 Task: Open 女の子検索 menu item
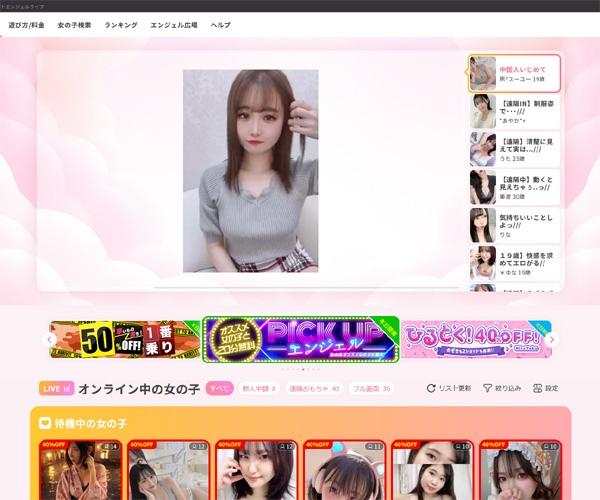(74, 25)
